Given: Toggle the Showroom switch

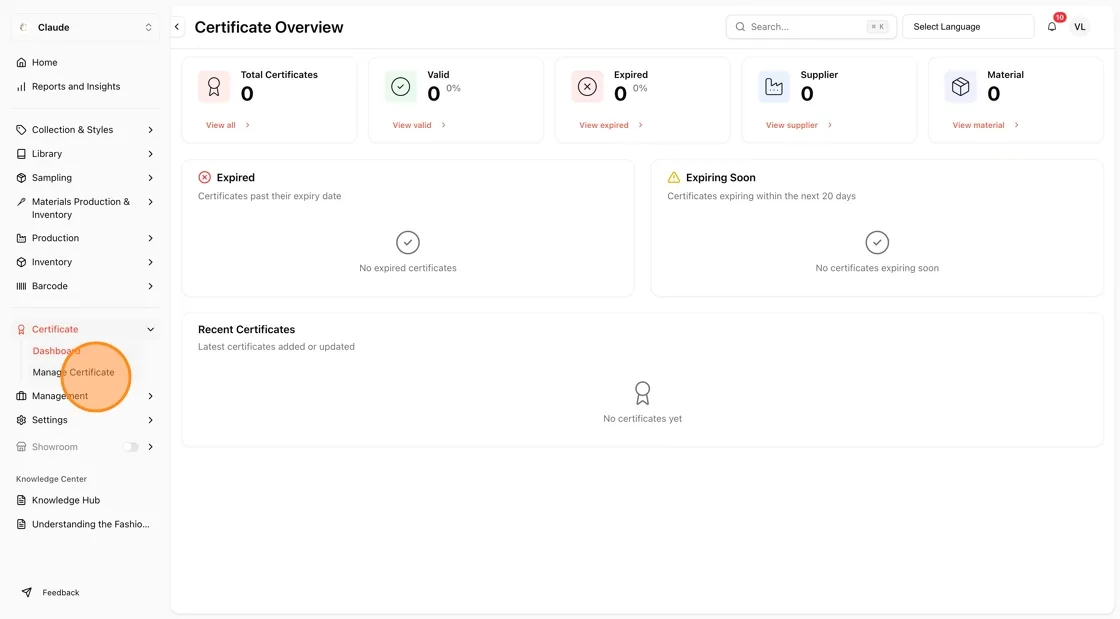Looking at the screenshot, I should click(131, 447).
